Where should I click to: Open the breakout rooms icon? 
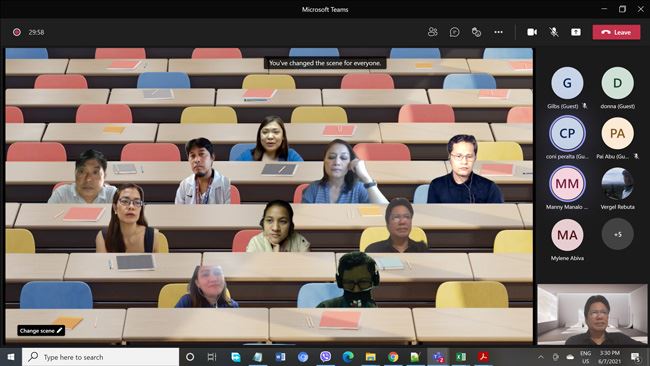tap(476, 32)
